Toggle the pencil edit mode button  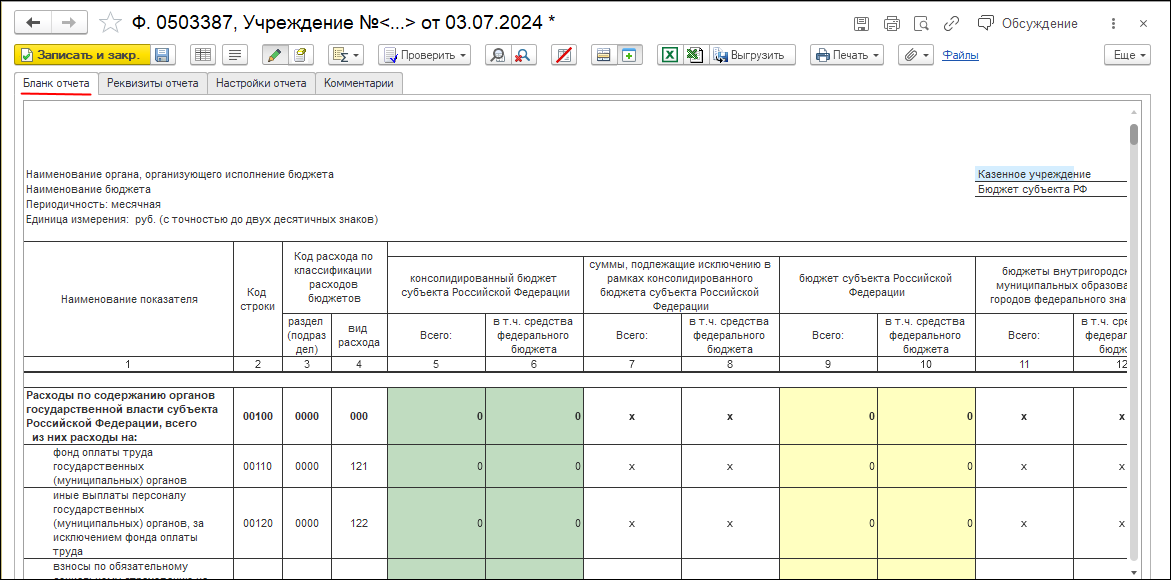coord(274,55)
